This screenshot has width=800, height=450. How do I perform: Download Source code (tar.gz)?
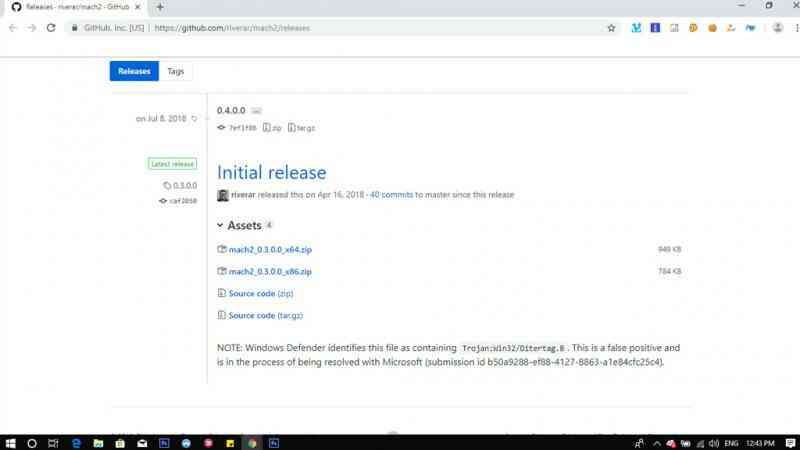pos(266,315)
